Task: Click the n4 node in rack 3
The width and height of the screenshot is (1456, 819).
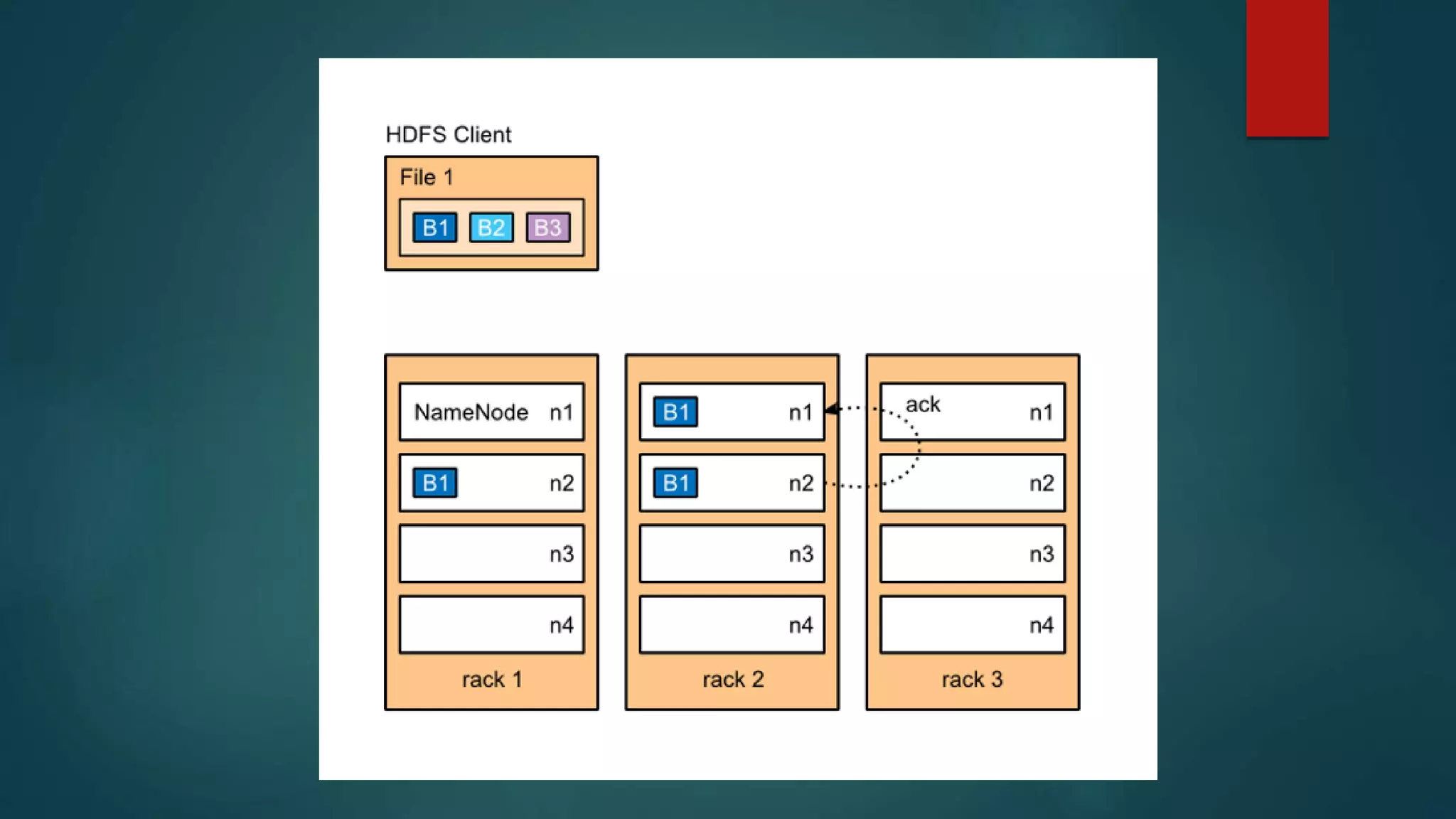Action: coord(972,625)
